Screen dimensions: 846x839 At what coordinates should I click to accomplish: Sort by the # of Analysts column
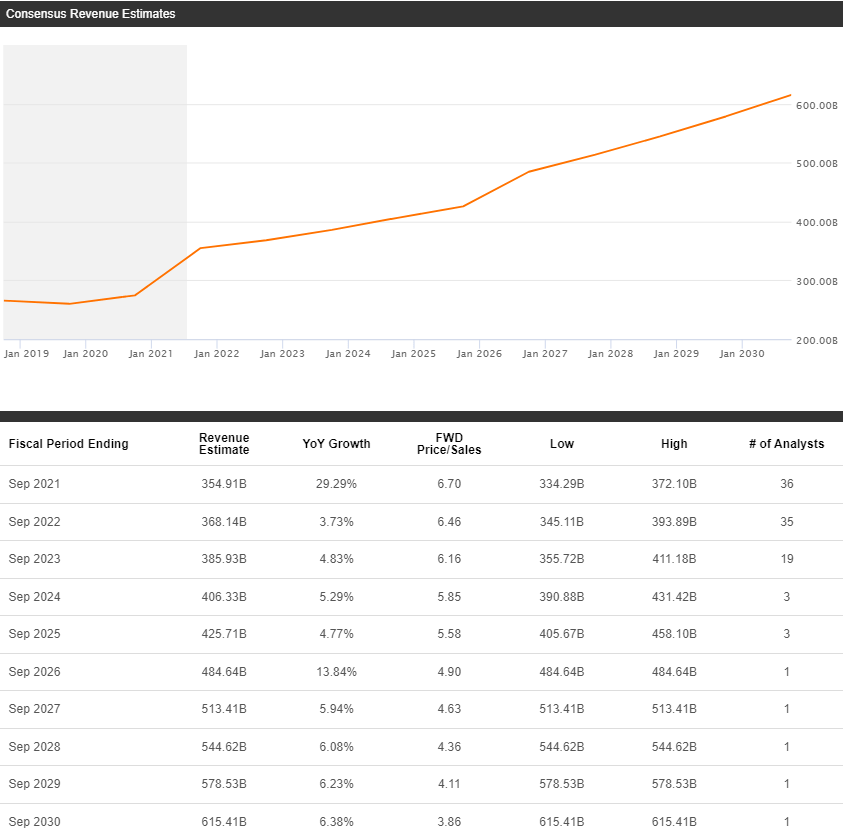click(x=787, y=443)
